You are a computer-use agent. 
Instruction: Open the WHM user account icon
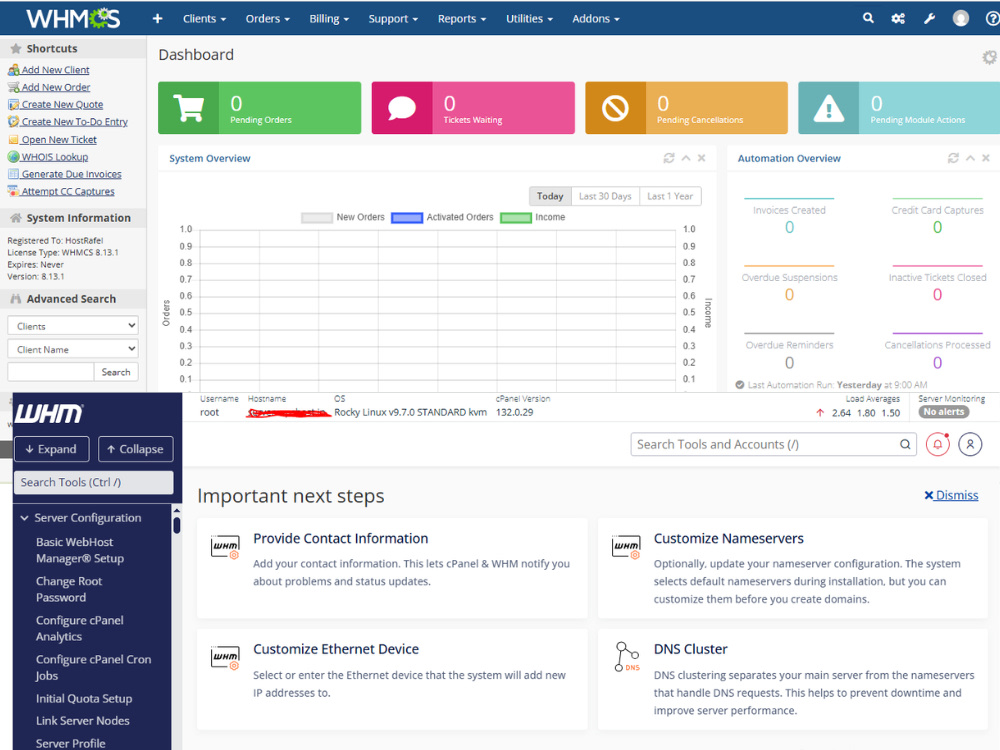tap(970, 445)
